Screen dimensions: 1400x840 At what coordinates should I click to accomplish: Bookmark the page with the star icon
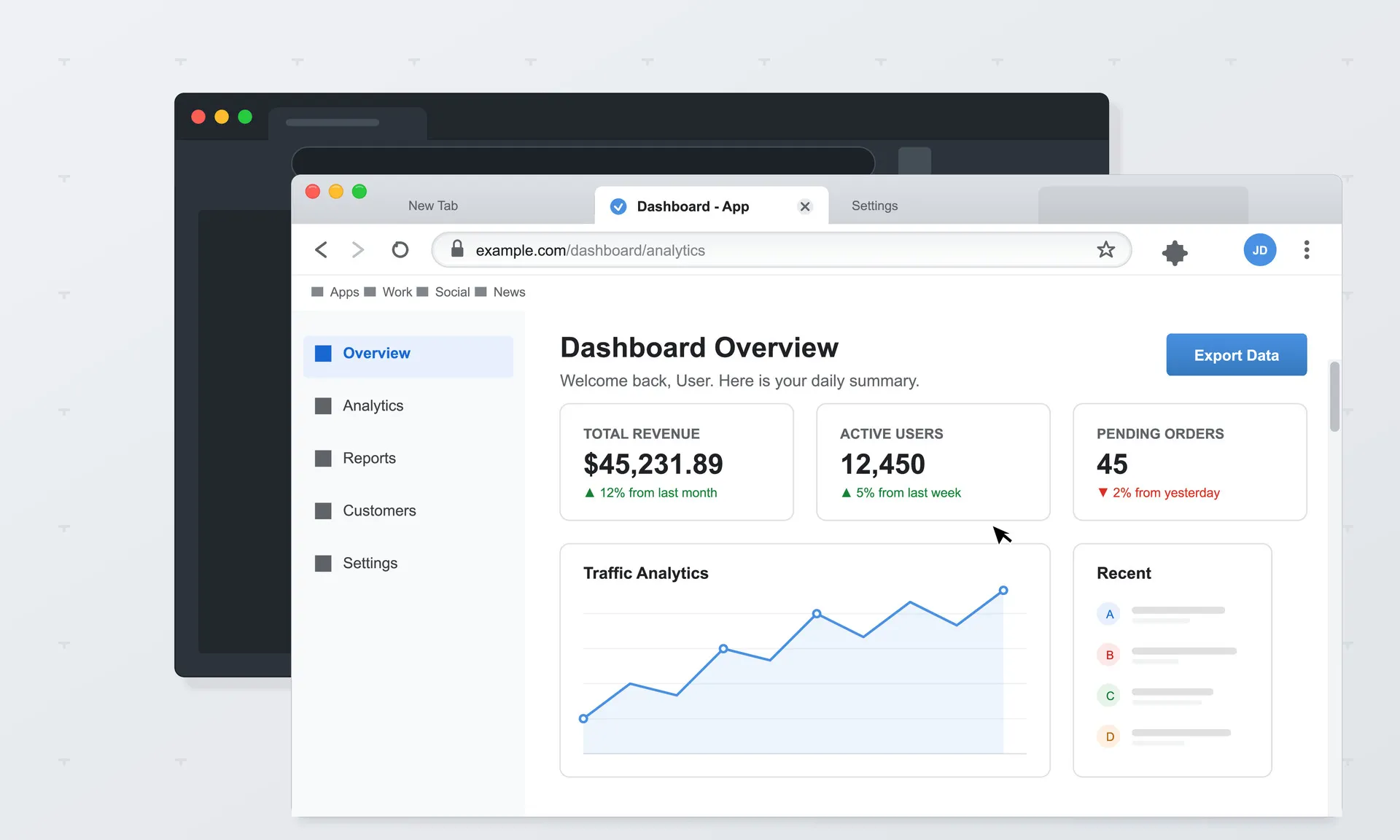click(x=1105, y=249)
